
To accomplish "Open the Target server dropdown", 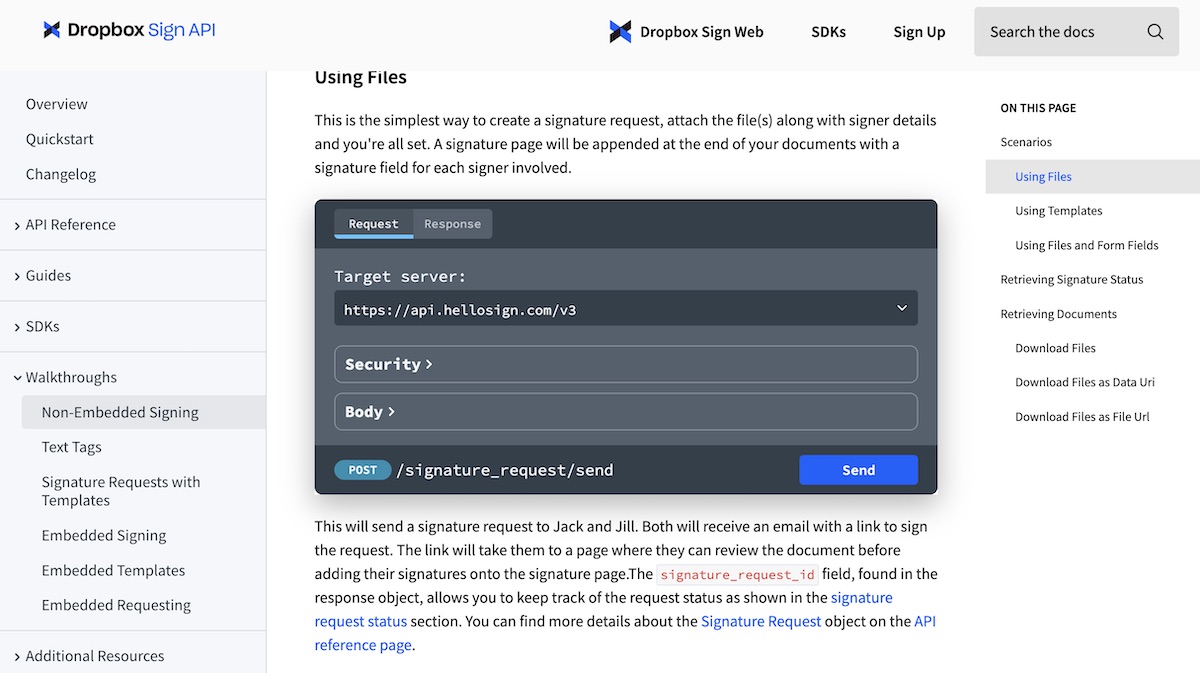I will (x=625, y=310).
